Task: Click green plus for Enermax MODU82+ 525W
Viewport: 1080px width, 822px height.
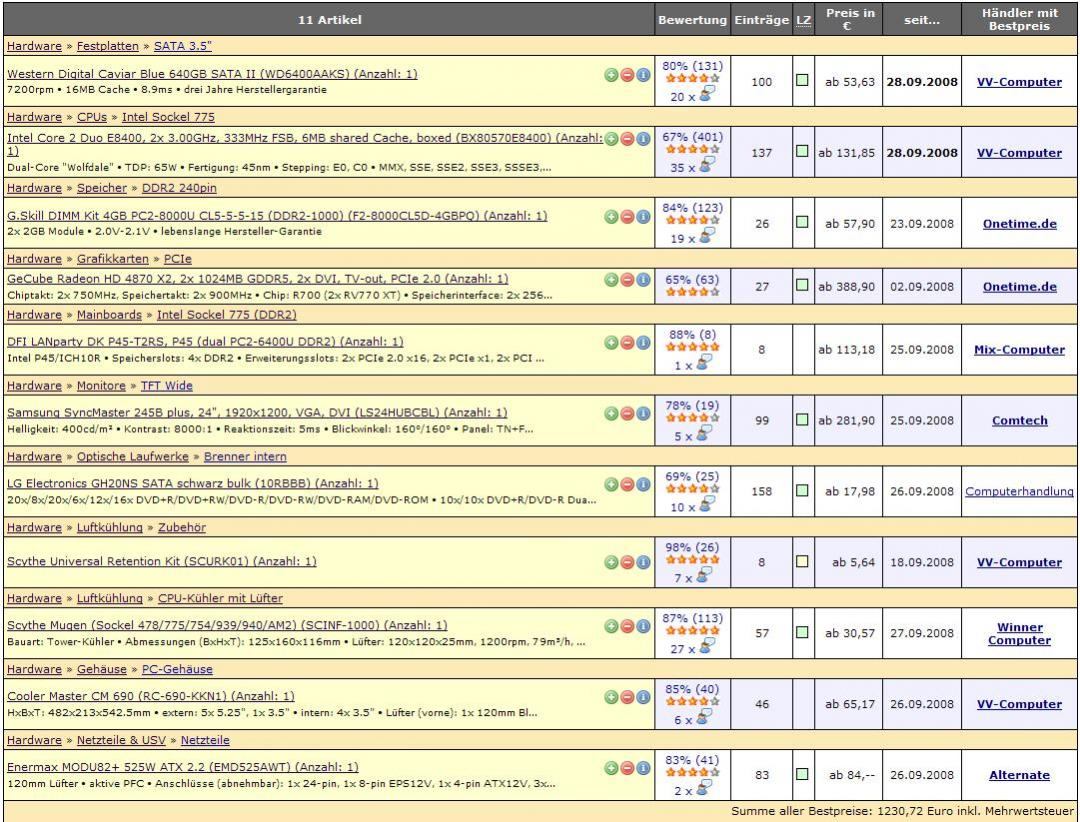Action: coord(611,768)
